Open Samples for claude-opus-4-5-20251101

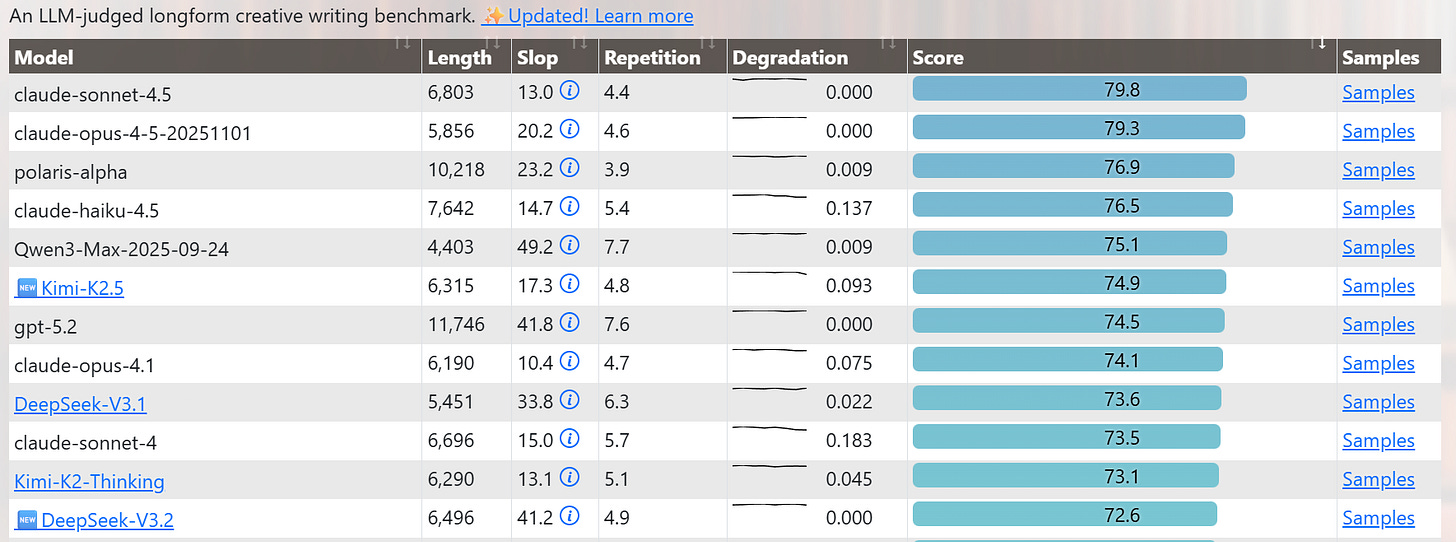1378,131
